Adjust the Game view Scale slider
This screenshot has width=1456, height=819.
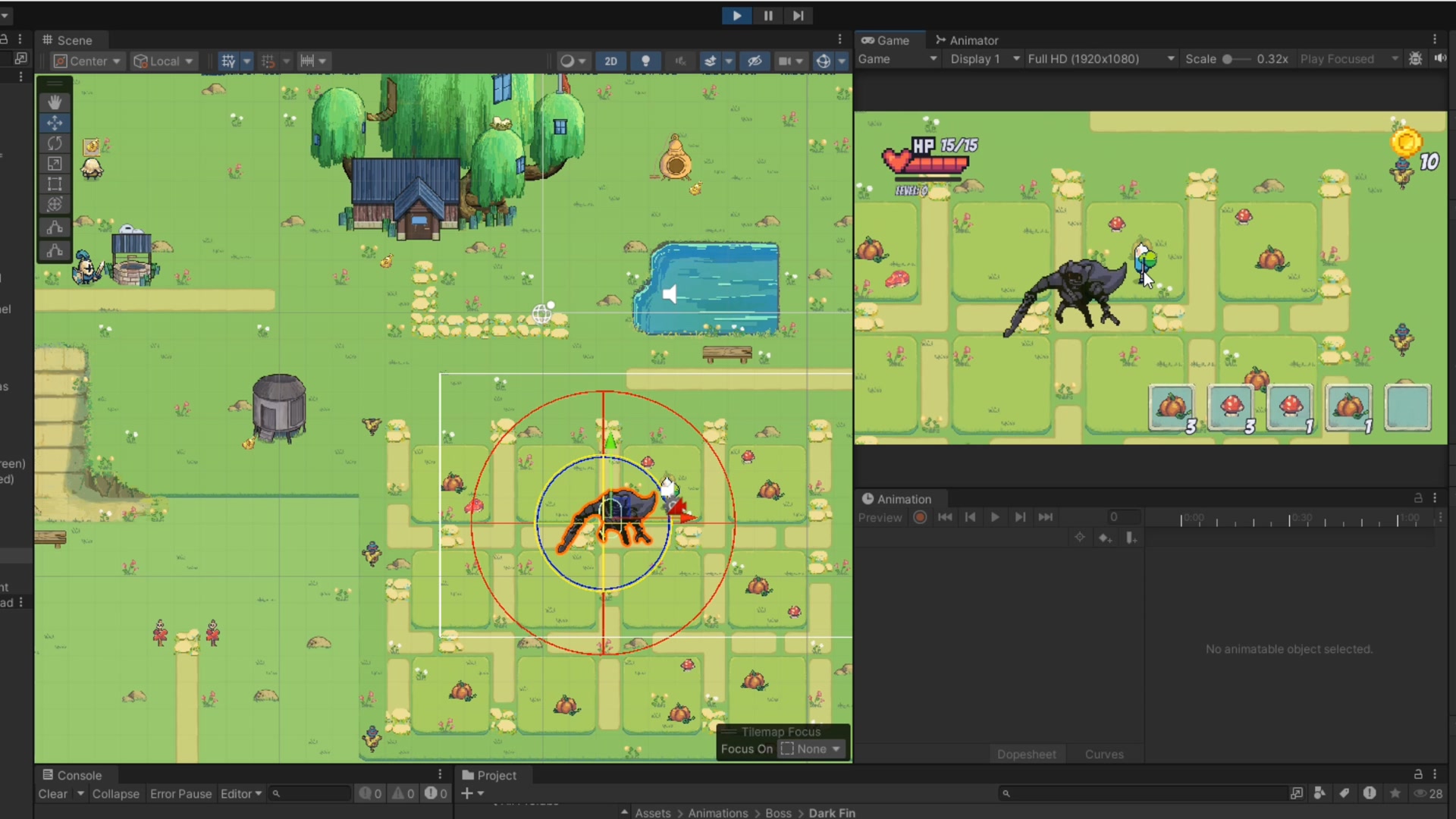(1236, 59)
